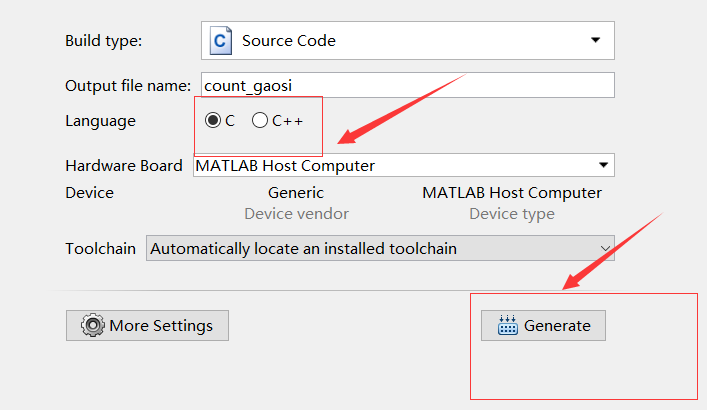Open the Build type dropdown arrow

point(596,41)
